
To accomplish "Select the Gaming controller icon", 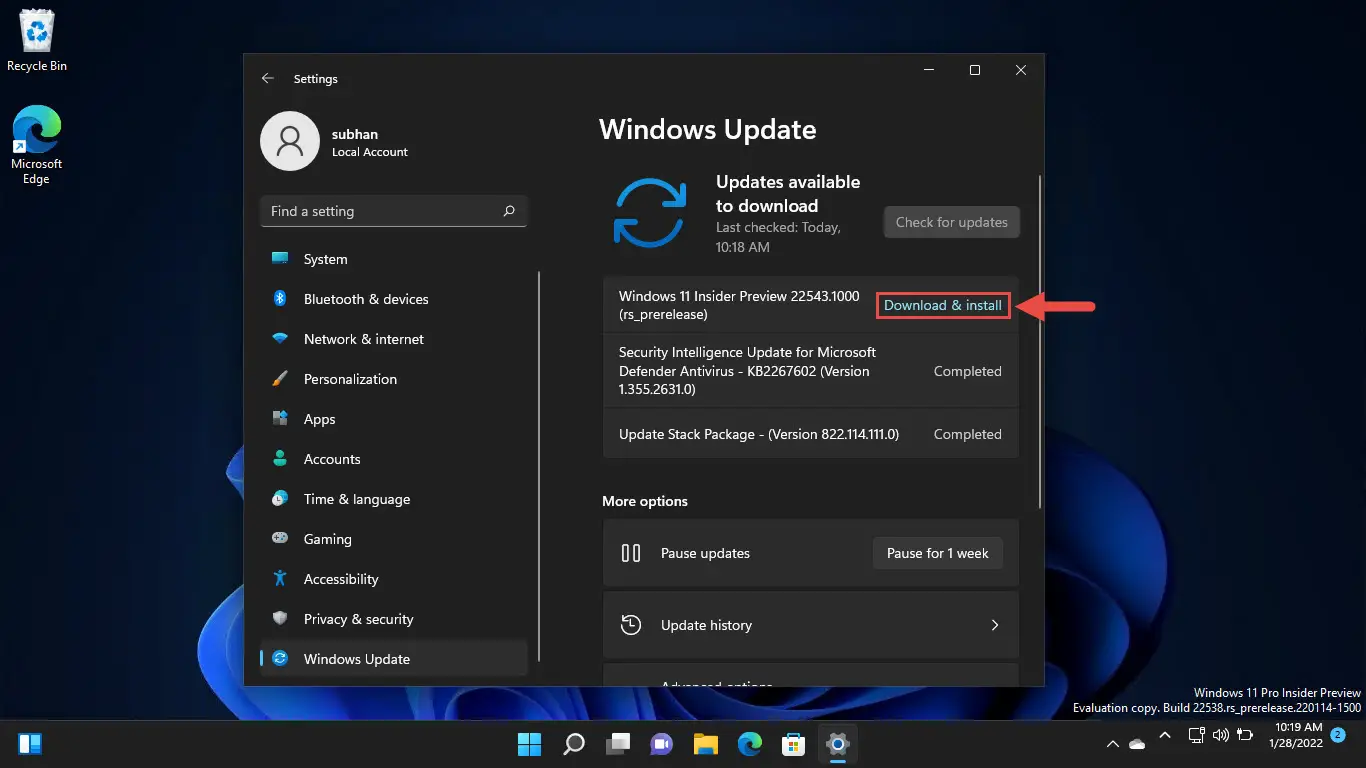I will pos(280,539).
